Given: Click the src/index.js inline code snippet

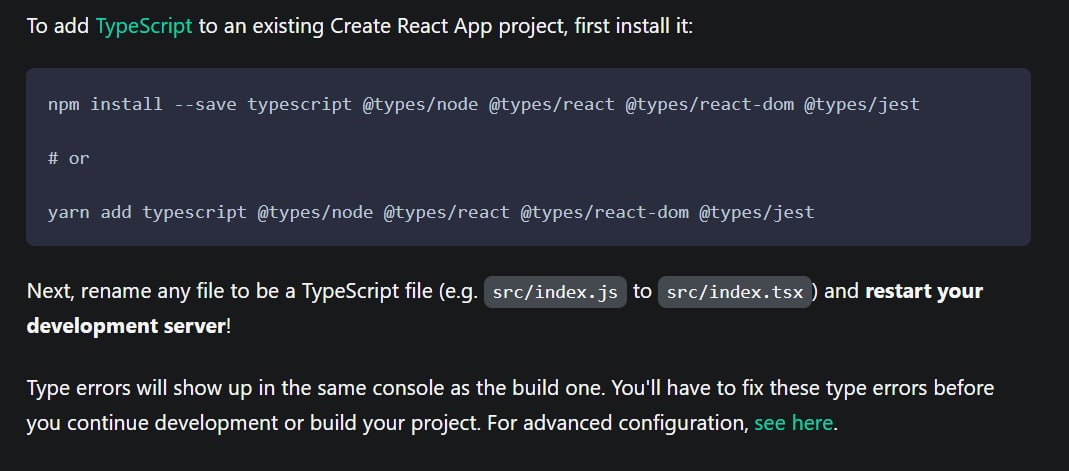Looking at the screenshot, I should click(556, 292).
